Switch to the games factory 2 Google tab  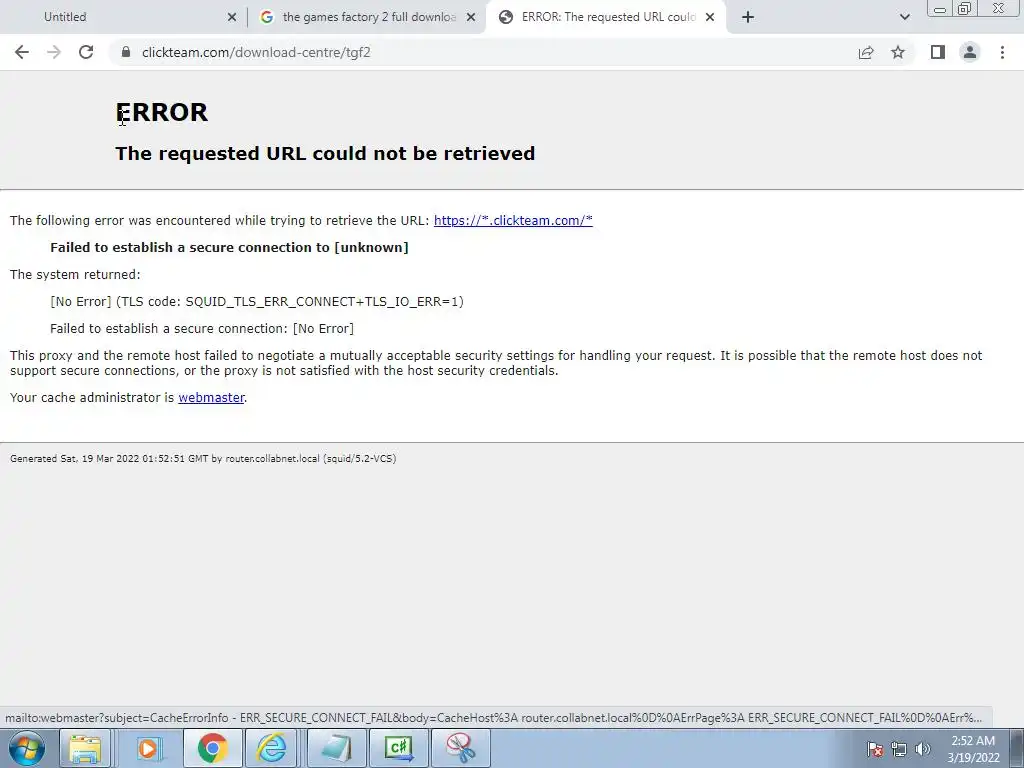pos(368,17)
